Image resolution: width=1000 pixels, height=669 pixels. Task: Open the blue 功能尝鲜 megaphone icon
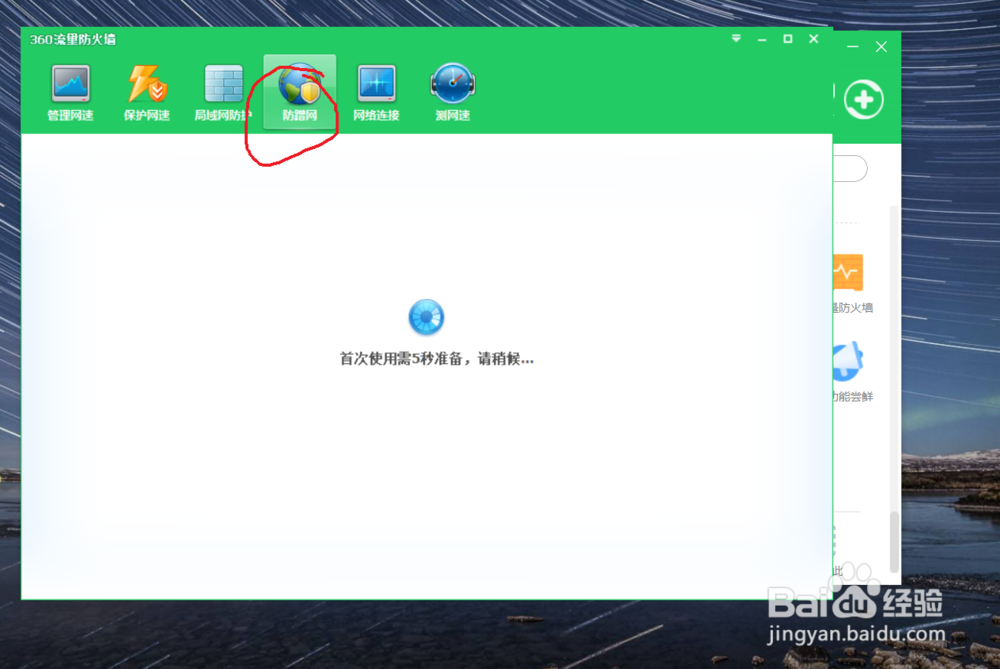[849, 362]
